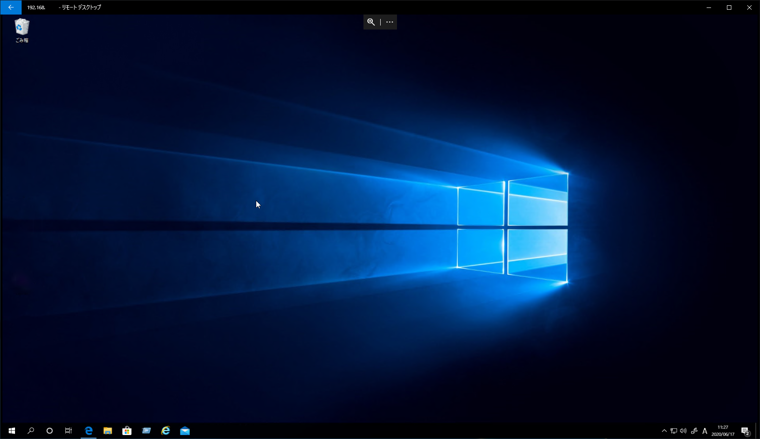Maximize or restore the Remote Desktop window
The width and height of the screenshot is (760, 439).
[729, 7]
